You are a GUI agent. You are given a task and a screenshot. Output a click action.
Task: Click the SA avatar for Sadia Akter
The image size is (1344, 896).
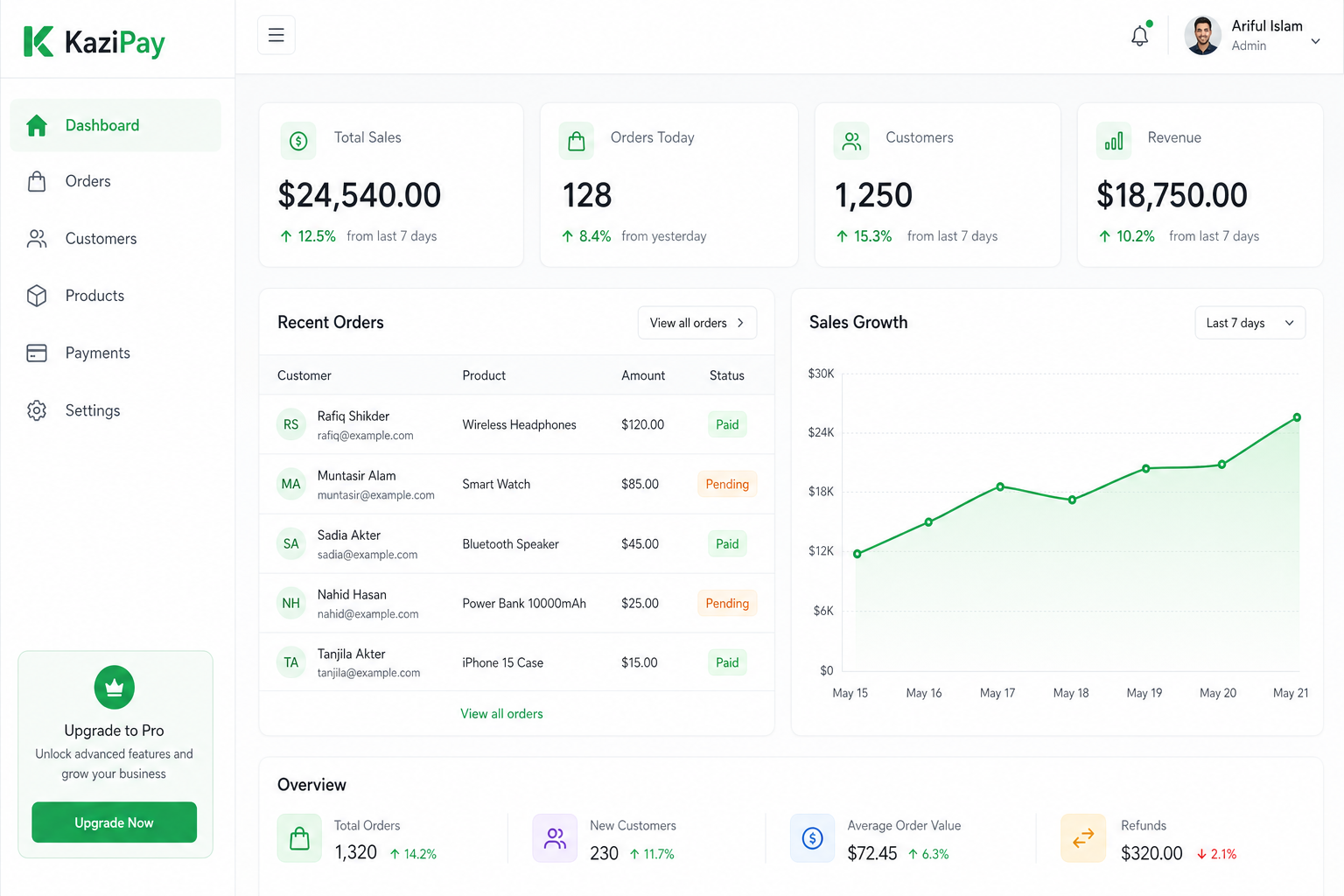[x=291, y=543]
